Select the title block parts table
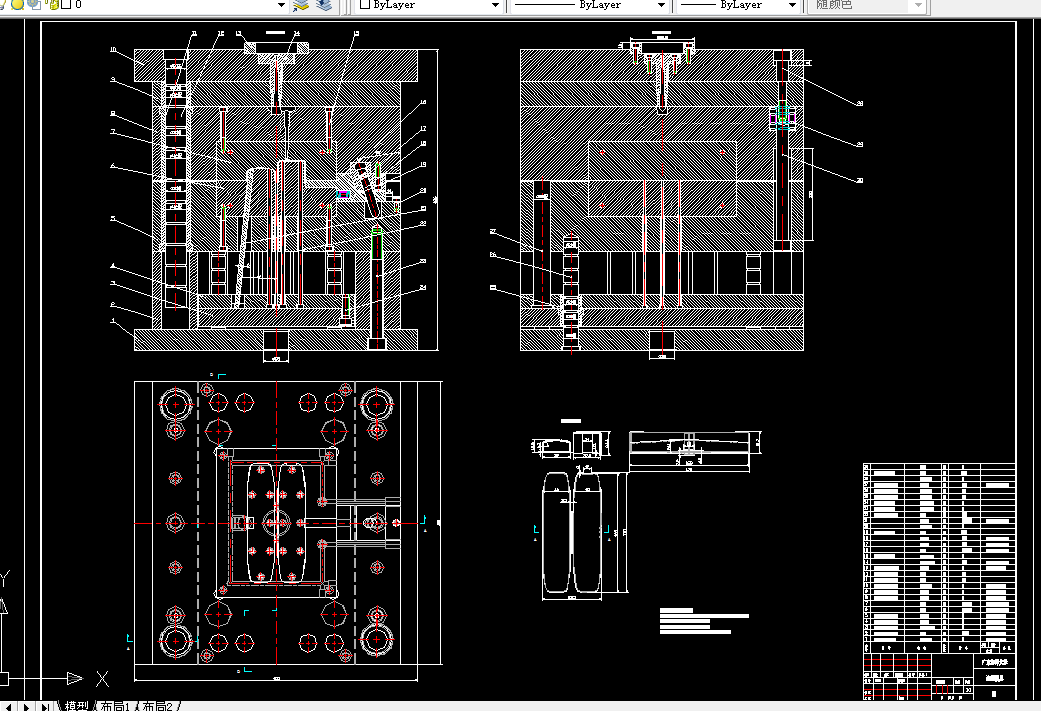Viewport: 1041px width, 711px height. point(939,558)
